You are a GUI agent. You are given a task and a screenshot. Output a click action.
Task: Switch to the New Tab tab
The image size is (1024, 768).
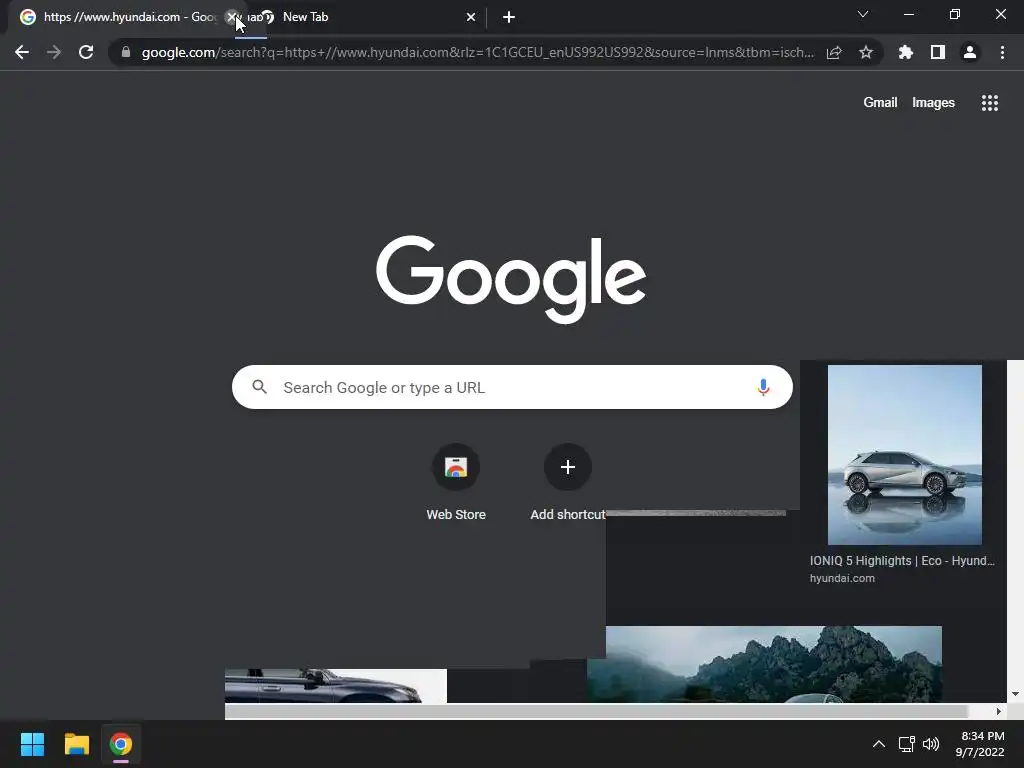click(x=366, y=17)
